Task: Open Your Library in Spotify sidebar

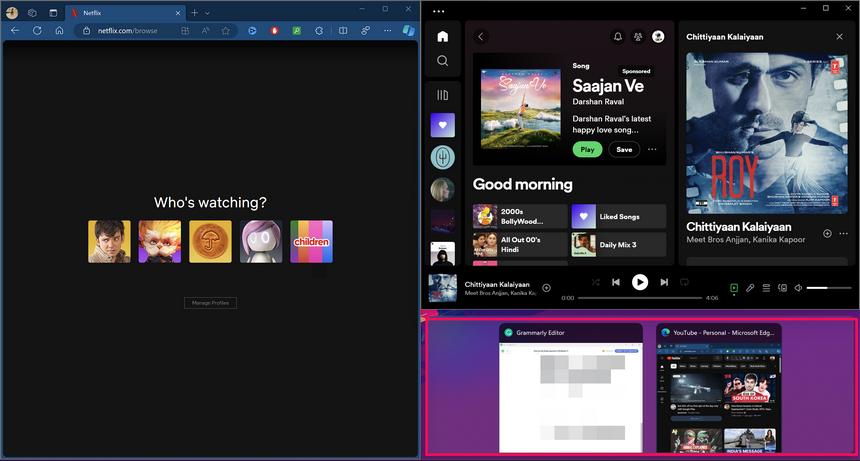Action: tap(442, 95)
